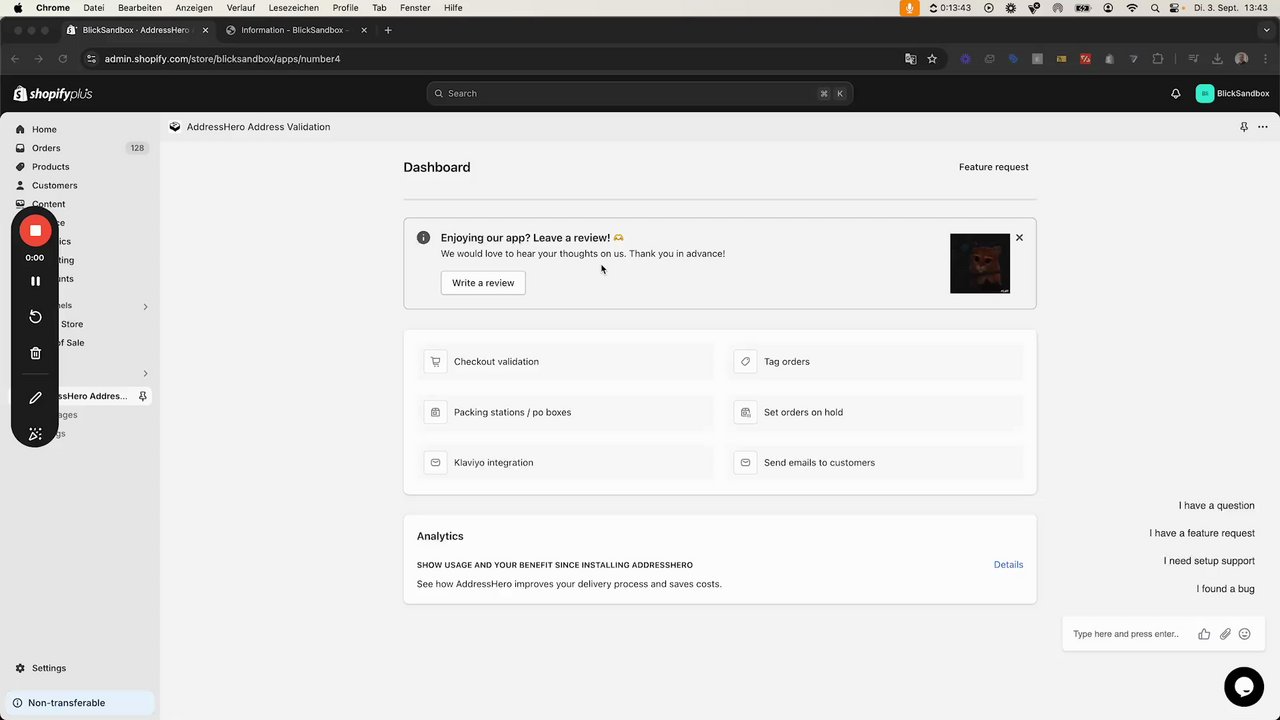1280x720 pixels.
Task: Pin the app using header pin icon
Action: click(x=1244, y=127)
